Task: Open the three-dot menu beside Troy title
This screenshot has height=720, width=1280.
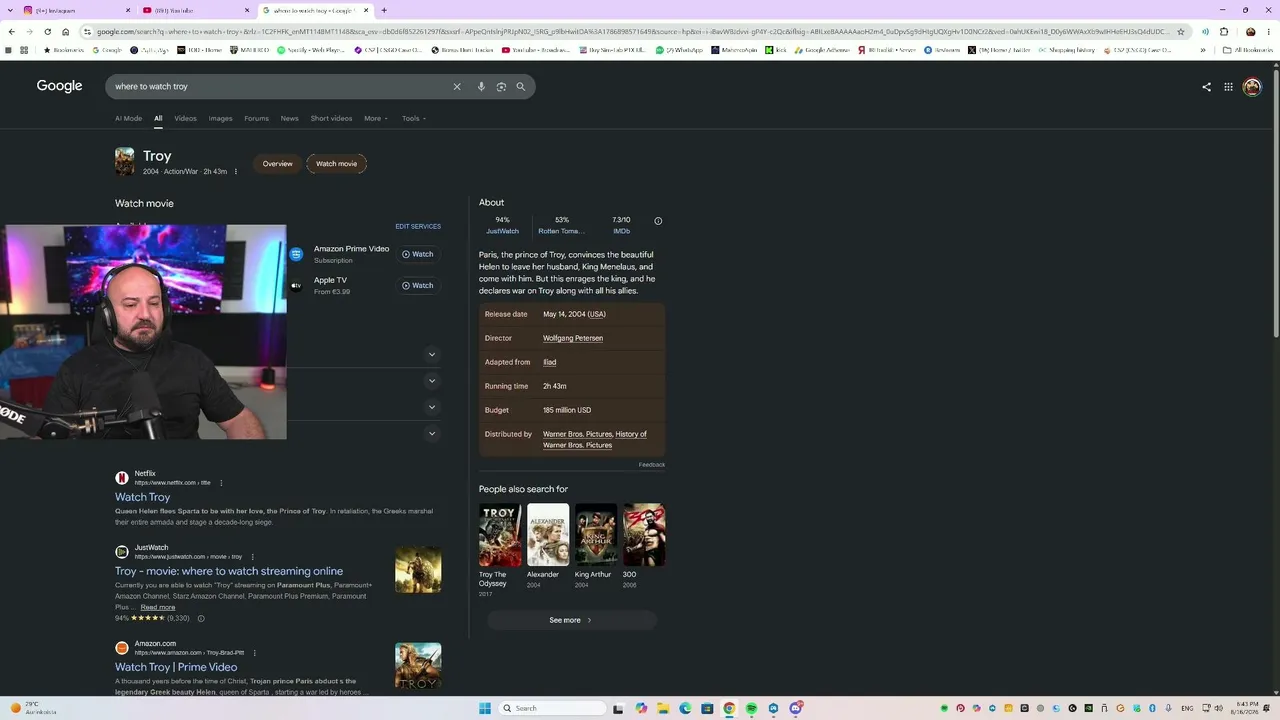Action: click(x=236, y=172)
